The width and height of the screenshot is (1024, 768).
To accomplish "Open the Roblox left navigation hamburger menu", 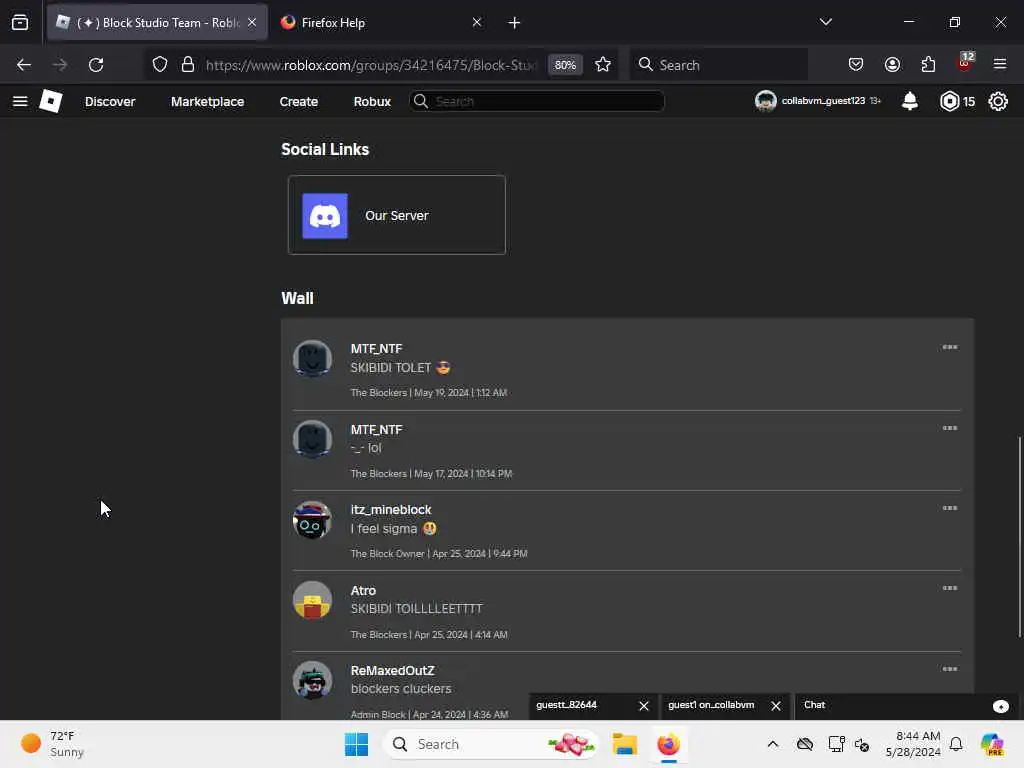I will click(x=20, y=101).
